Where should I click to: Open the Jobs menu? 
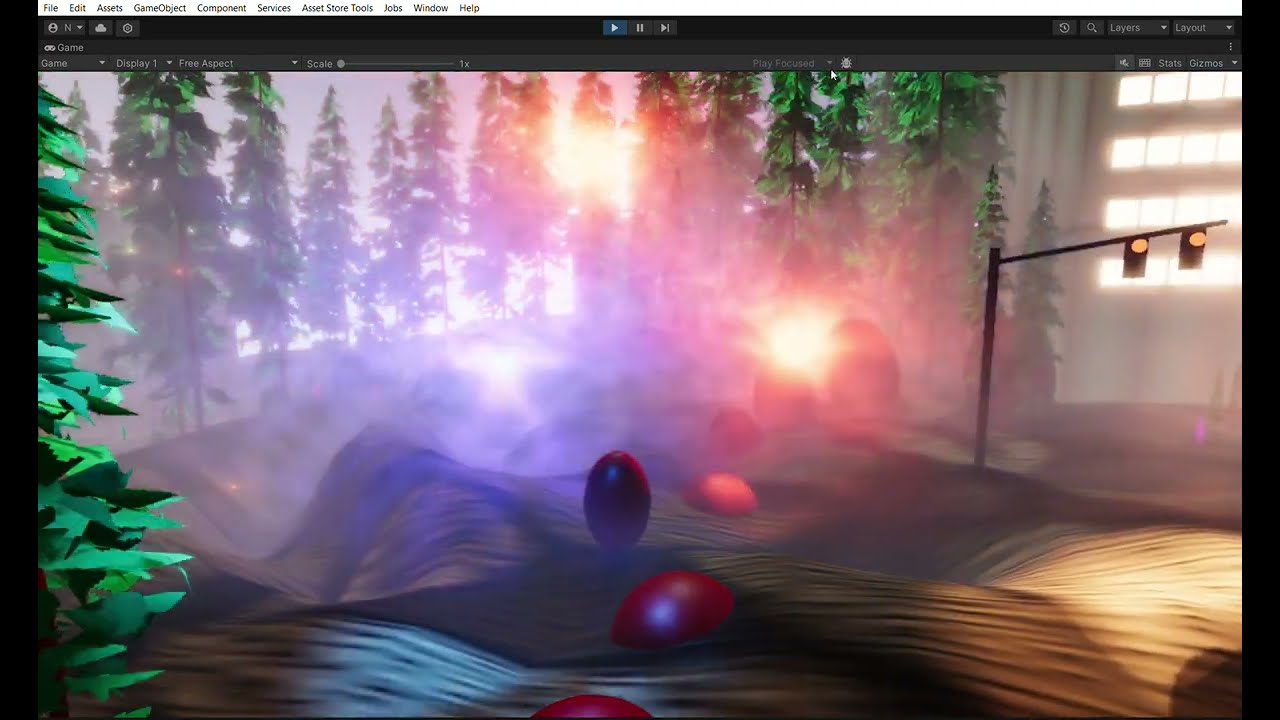pyautogui.click(x=393, y=8)
